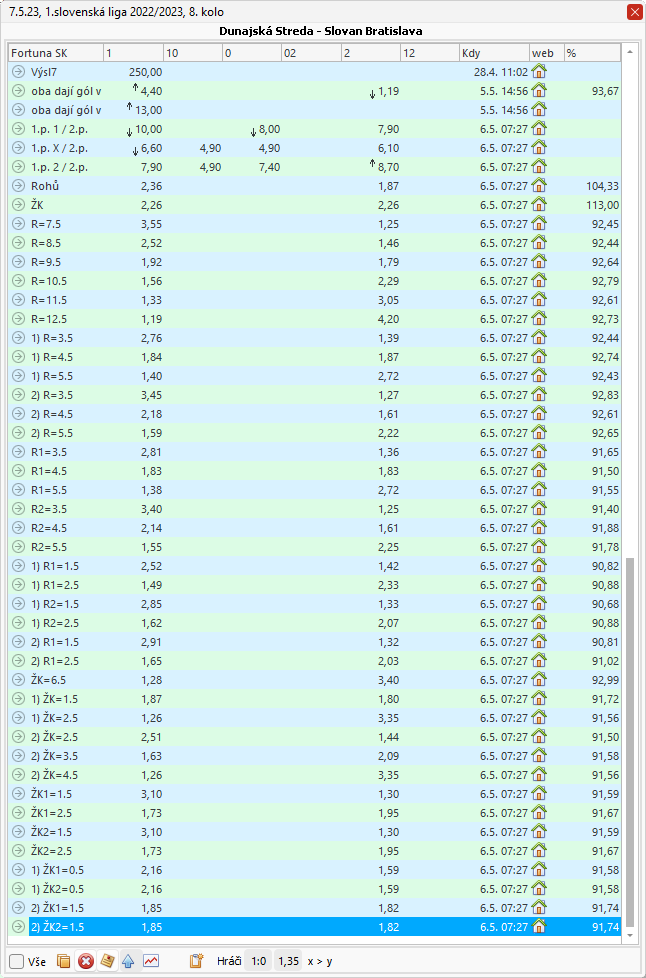
Task: Open web house icon for 1.p. X / 2.p. row
Action: (x=539, y=148)
